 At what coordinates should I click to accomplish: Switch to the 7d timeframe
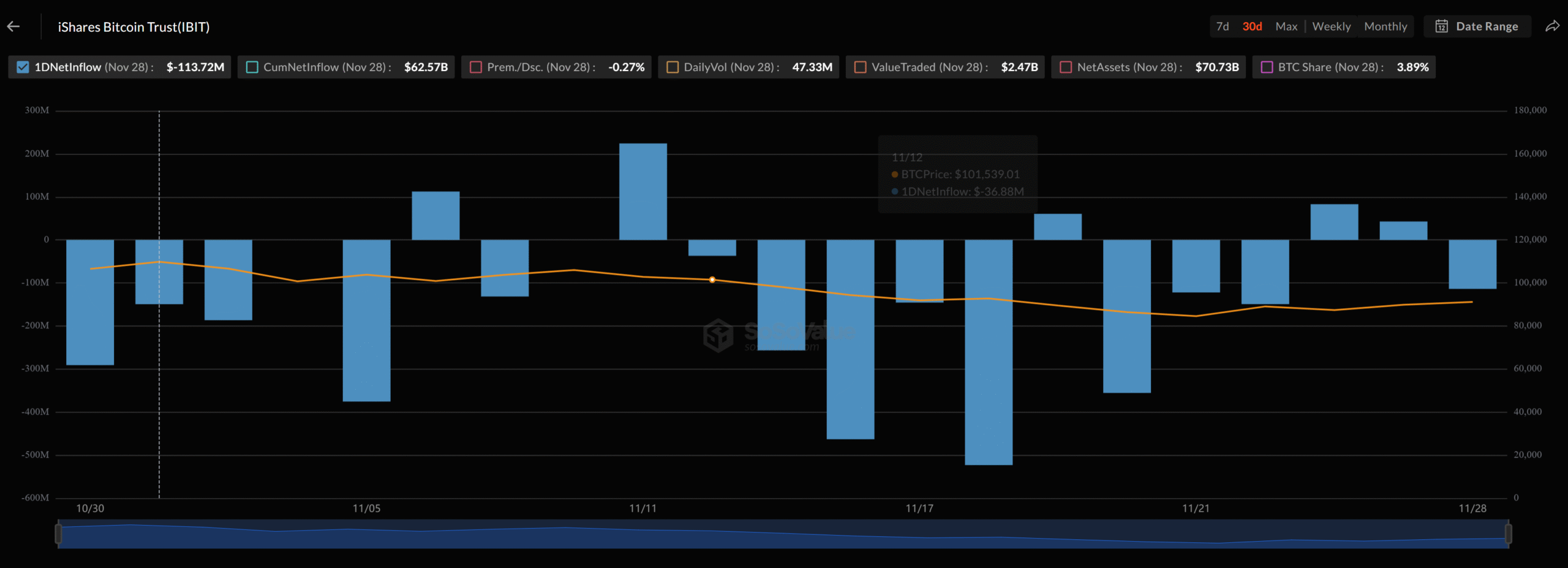pos(1222,26)
